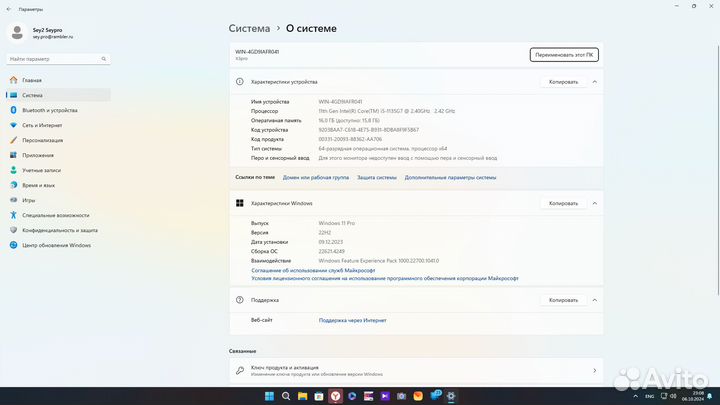Open File Explorer from taskbar
Image resolution: width=720 pixels, height=405 pixels.
coord(302,396)
